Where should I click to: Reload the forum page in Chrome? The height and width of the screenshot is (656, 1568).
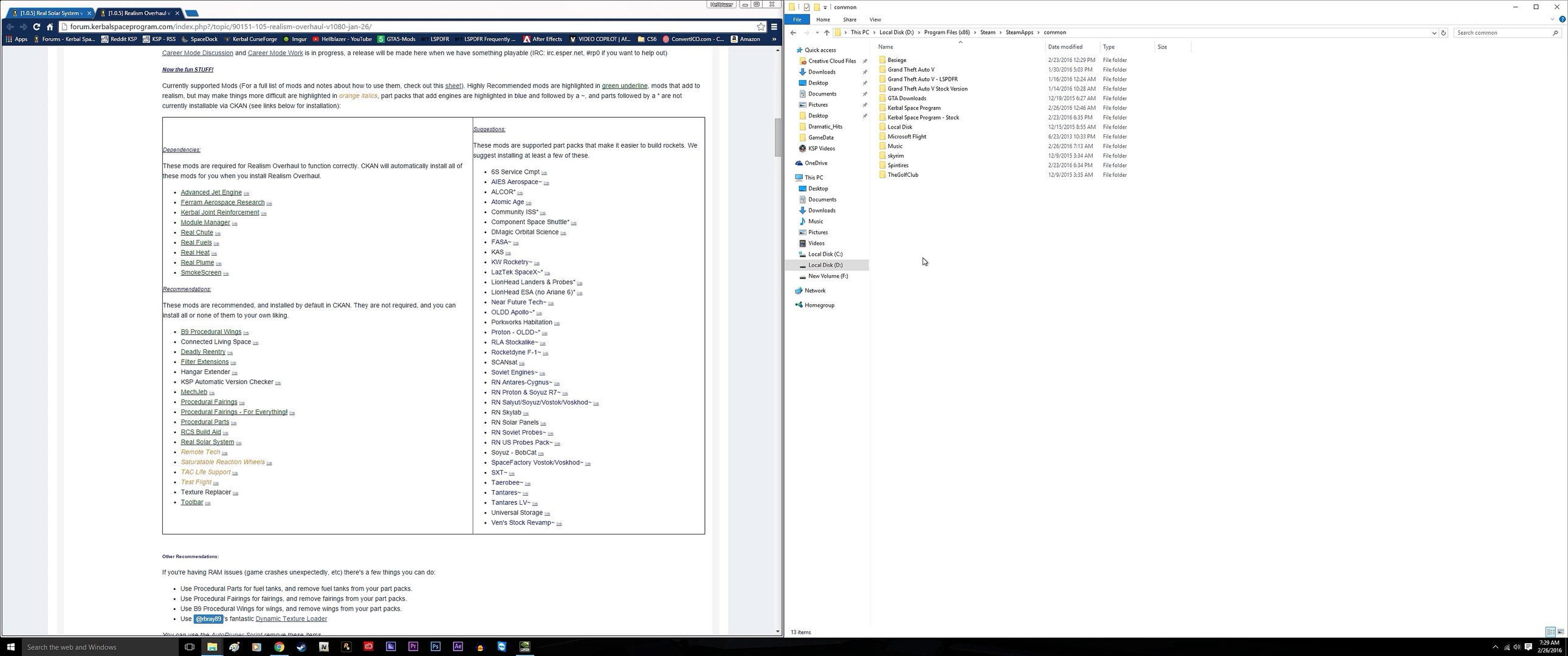coord(36,27)
